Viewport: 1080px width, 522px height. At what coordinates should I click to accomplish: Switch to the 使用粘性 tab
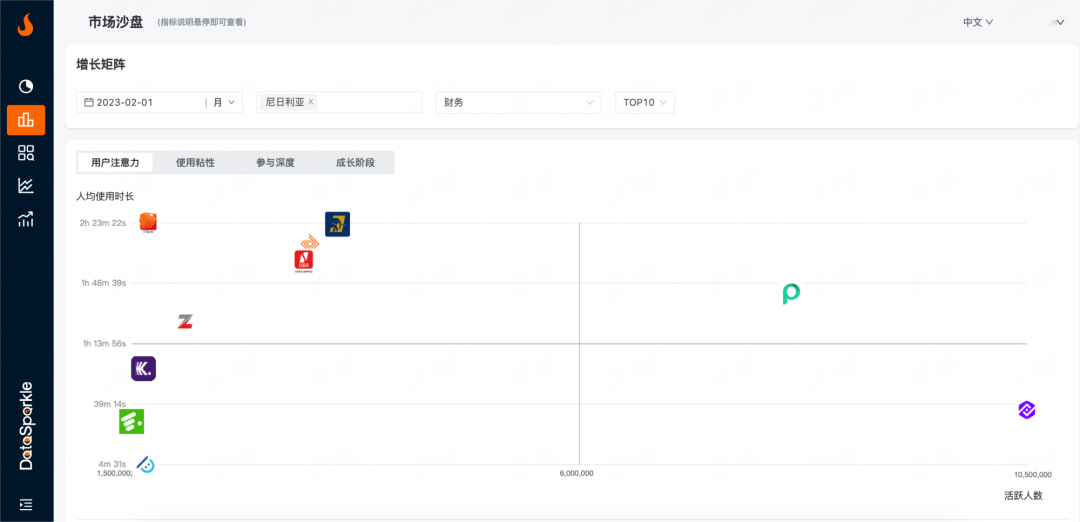coord(195,162)
